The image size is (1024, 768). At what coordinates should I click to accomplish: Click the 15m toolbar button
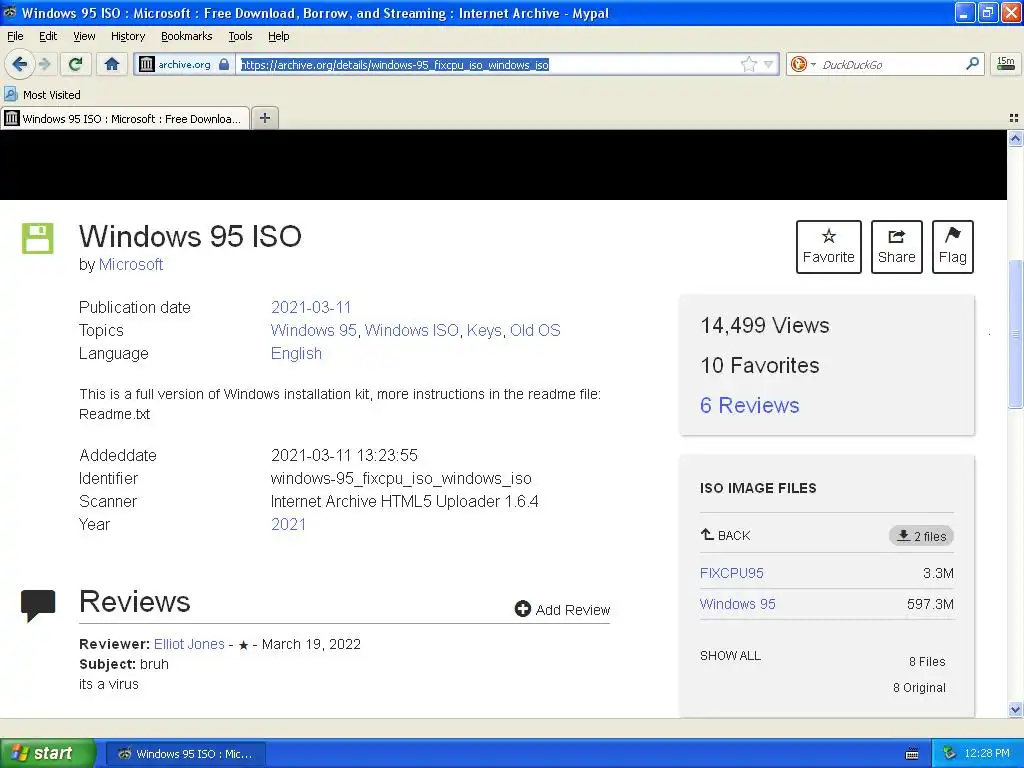coord(1006,63)
